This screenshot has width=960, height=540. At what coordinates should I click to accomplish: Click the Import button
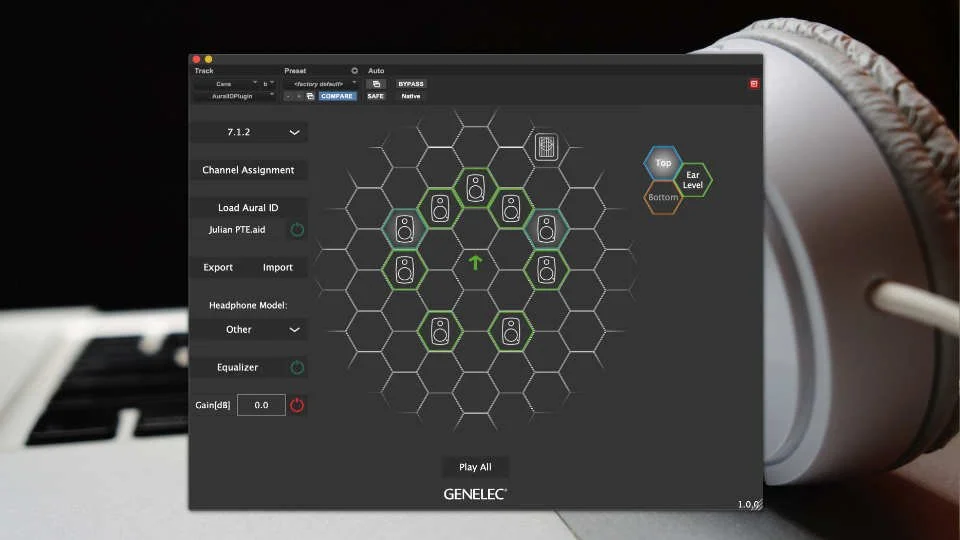point(277,268)
